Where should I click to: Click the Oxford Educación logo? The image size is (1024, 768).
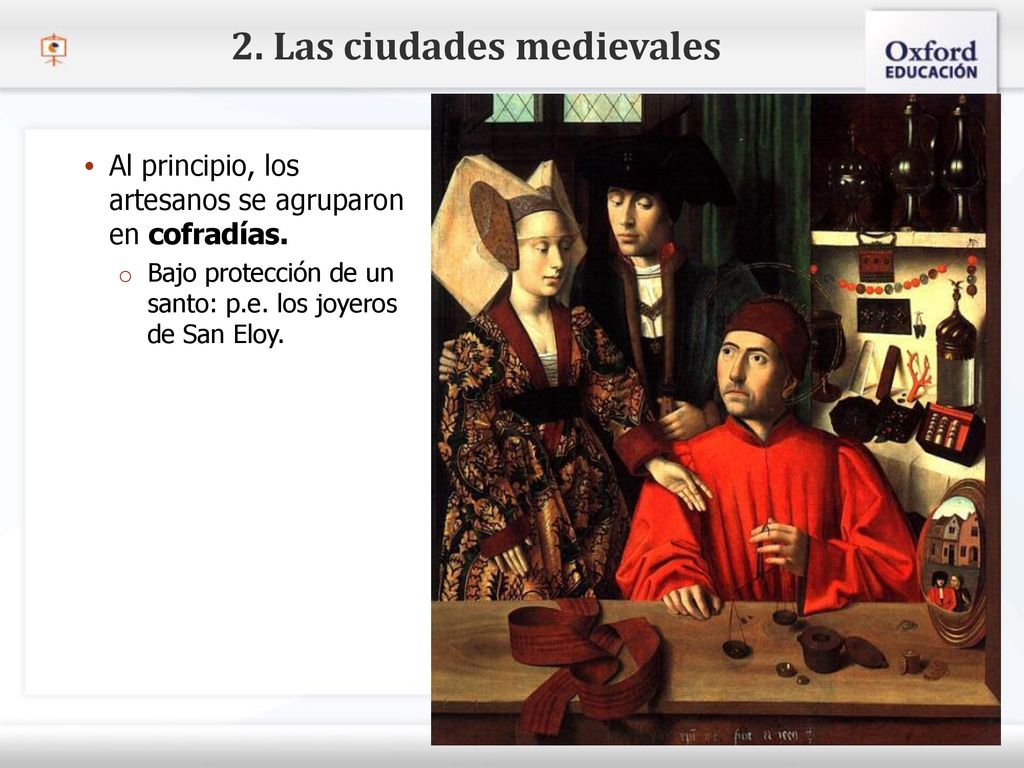931,52
